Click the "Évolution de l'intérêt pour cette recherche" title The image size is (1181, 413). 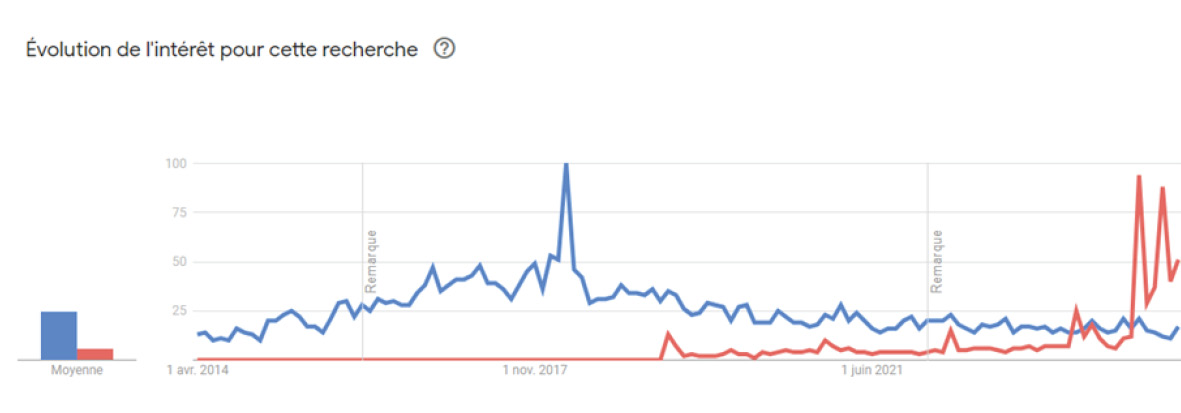[x=222, y=49]
